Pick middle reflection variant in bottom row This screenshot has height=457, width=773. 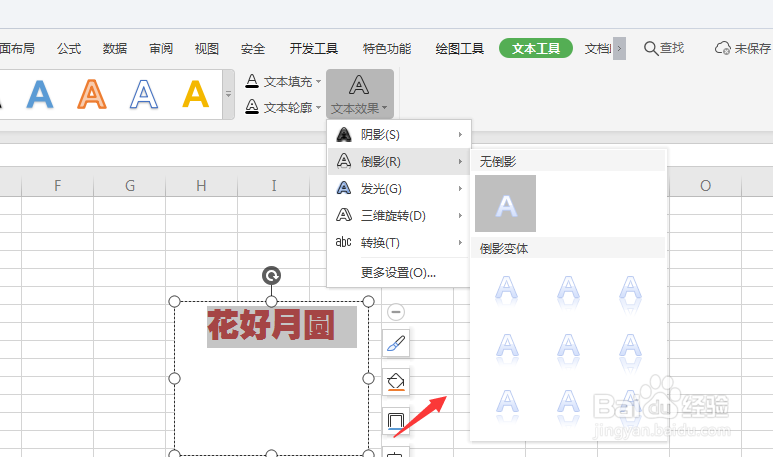(568, 406)
